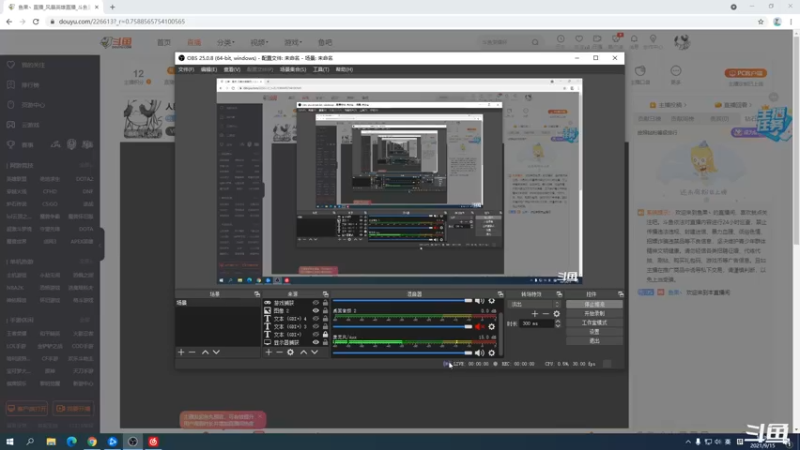Open transition properties with the gear icon
The height and width of the screenshot is (450, 800).
tap(557, 314)
